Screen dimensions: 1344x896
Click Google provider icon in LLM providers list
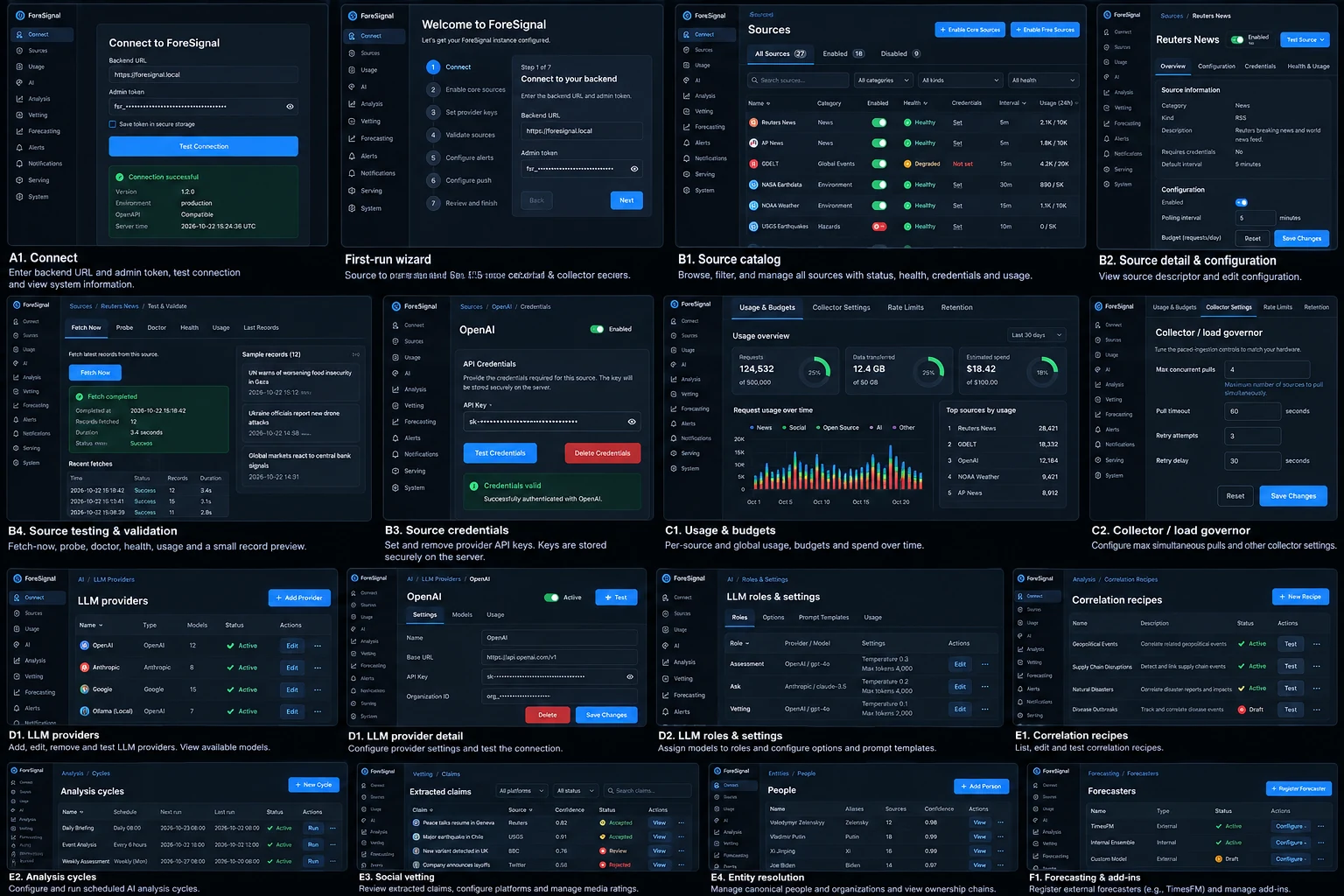tap(85, 689)
